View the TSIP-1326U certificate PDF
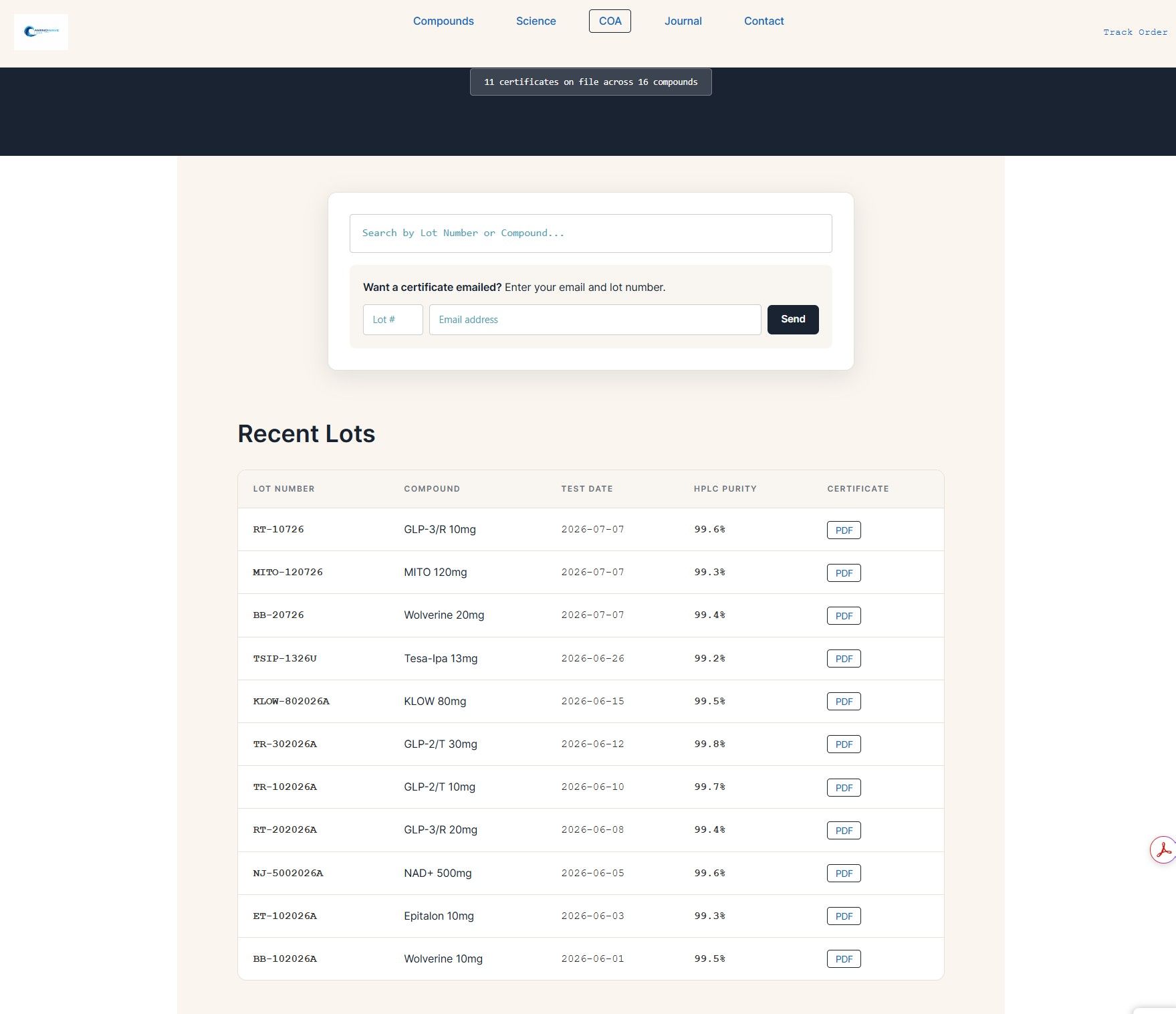1176x1014 pixels. [x=844, y=658]
